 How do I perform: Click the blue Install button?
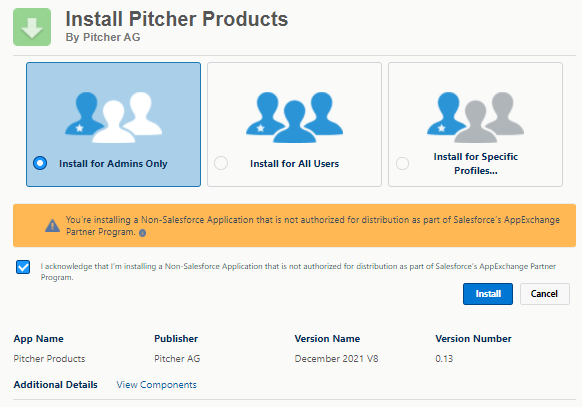[x=488, y=294]
